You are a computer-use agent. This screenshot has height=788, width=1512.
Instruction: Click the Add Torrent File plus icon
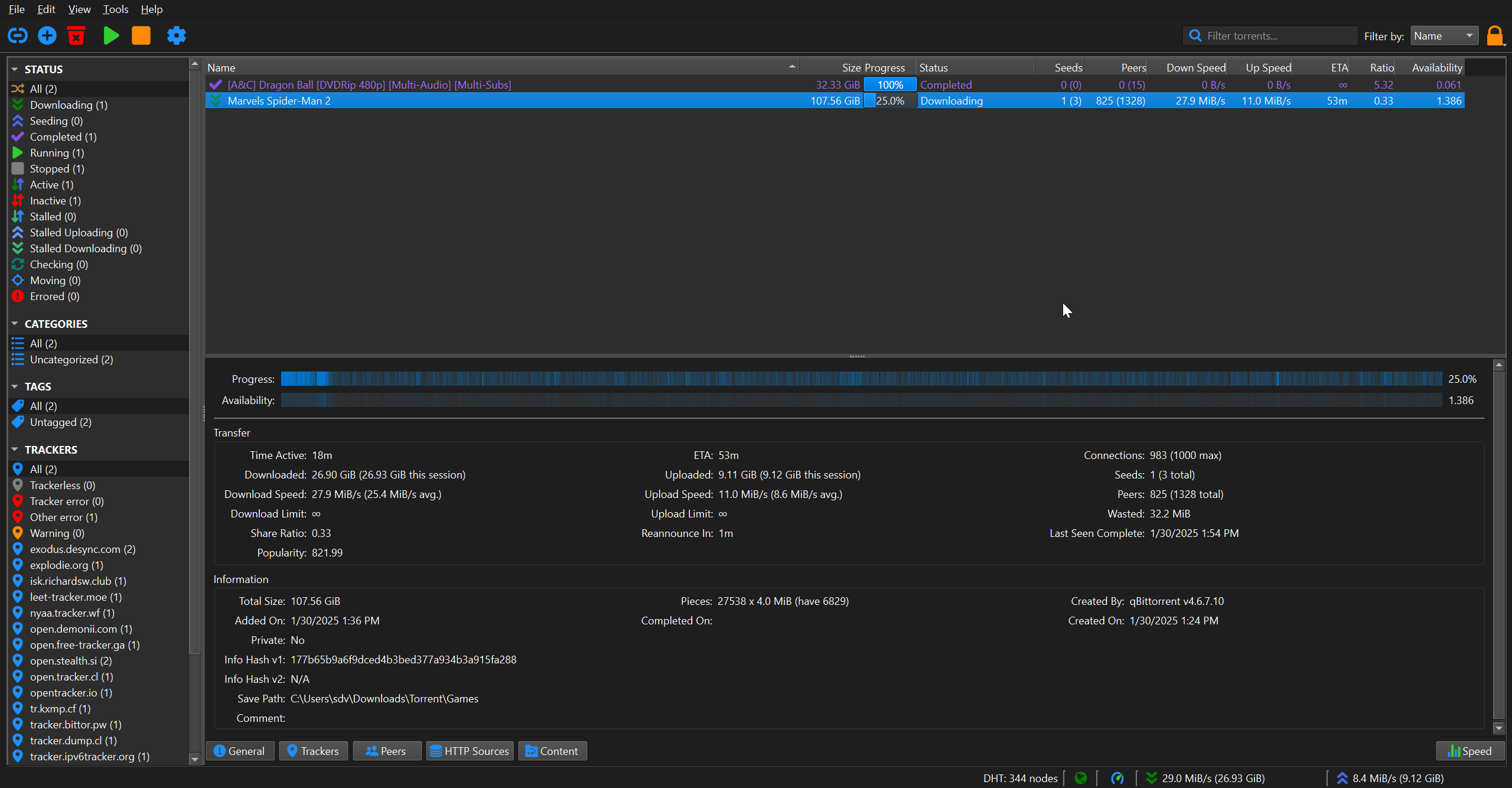pyautogui.click(x=47, y=36)
